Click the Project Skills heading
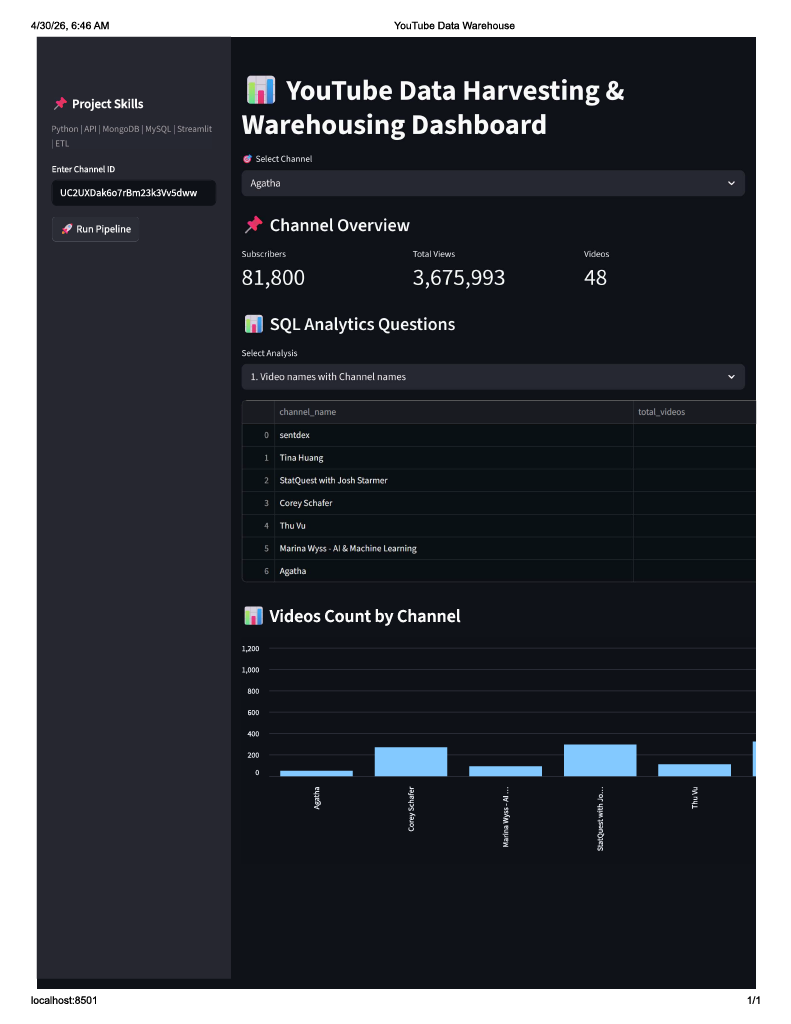The height and width of the screenshot is (1024, 791). click(x=108, y=104)
